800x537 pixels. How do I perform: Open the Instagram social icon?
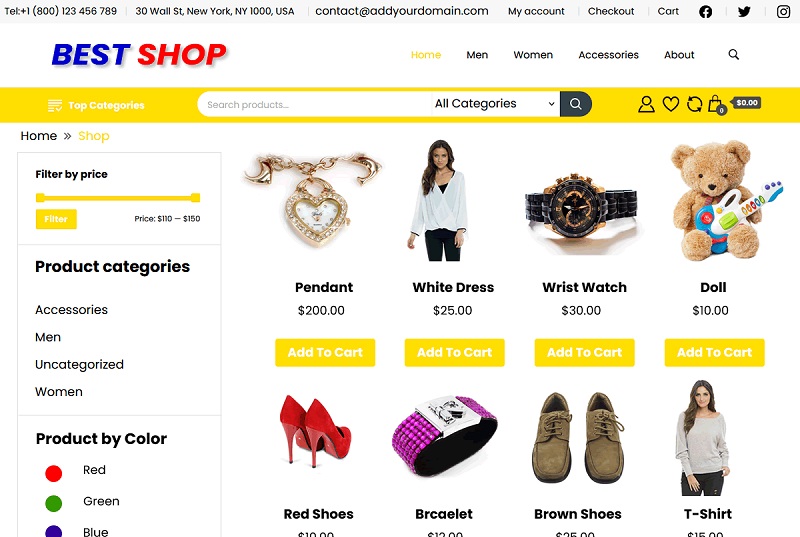click(x=783, y=11)
